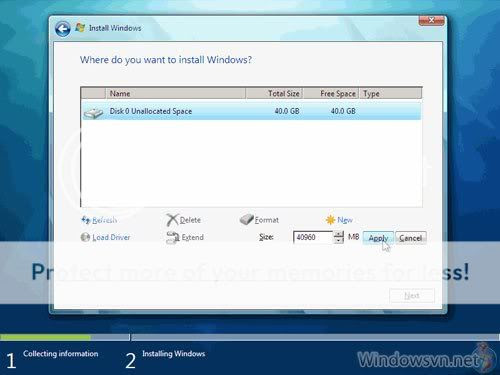Click the Refresh link
The width and height of the screenshot is (500, 375).
[105, 220]
